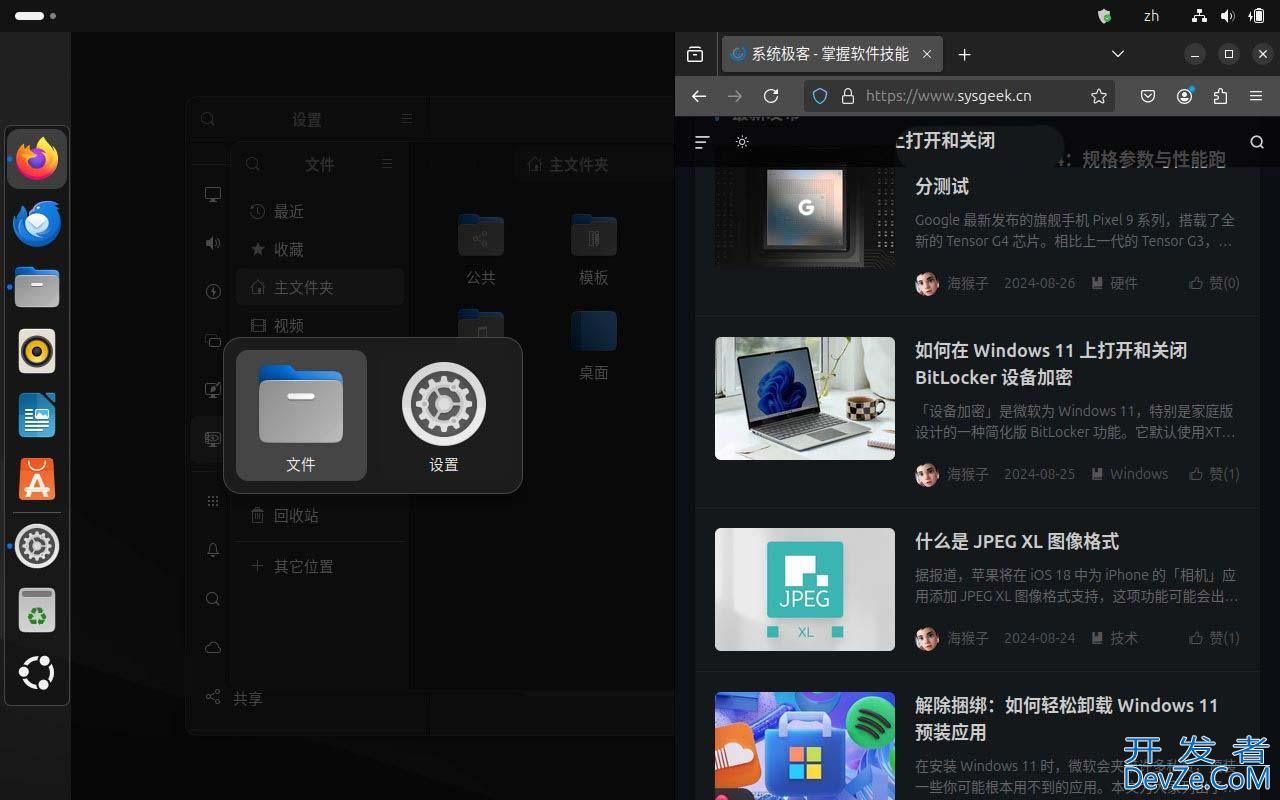1280x800 pixels.
Task: Show applications with the Ubuntu logo button
Action: pyautogui.click(x=37, y=674)
